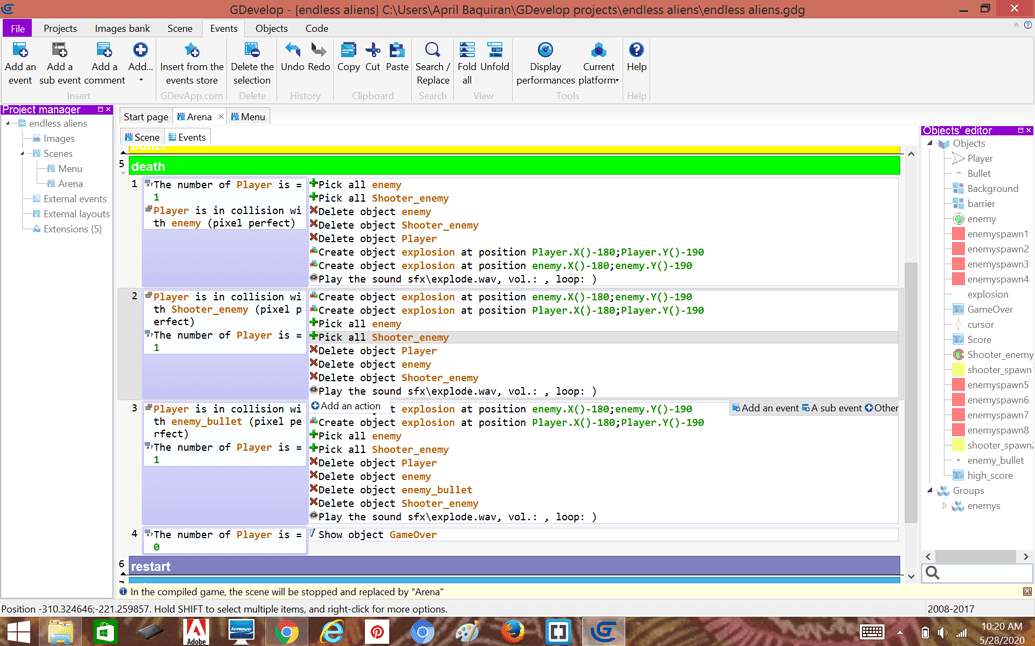
Task: Click the Add an event icon
Action: pos(20,51)
